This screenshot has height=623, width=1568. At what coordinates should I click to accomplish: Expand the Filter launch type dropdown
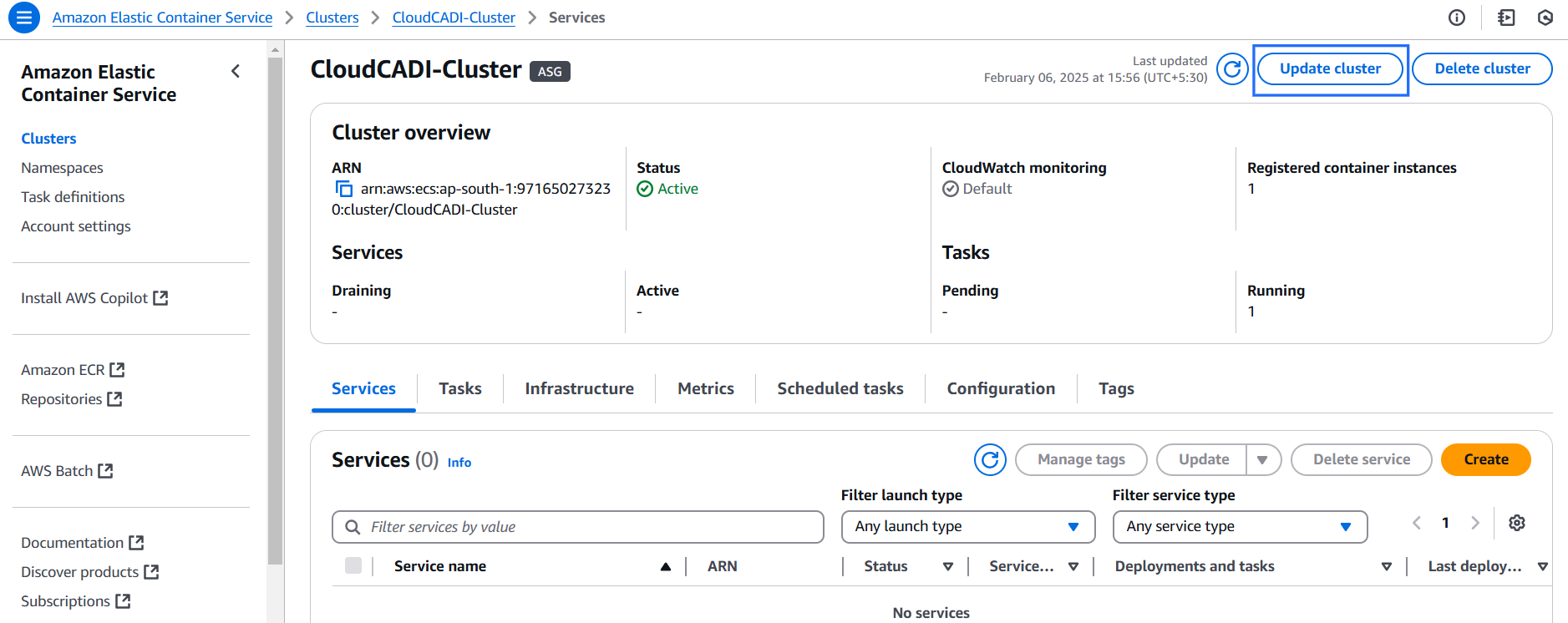967,527
